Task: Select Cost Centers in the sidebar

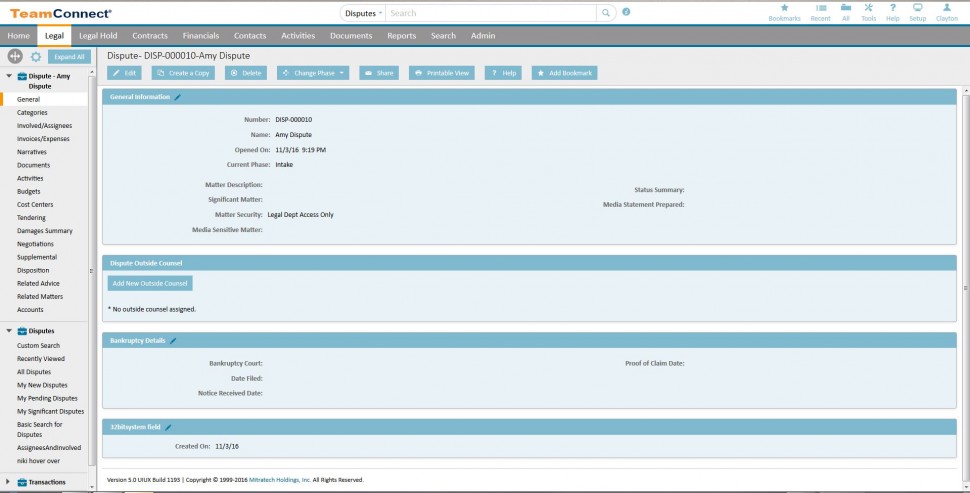Action: point(35,205)
